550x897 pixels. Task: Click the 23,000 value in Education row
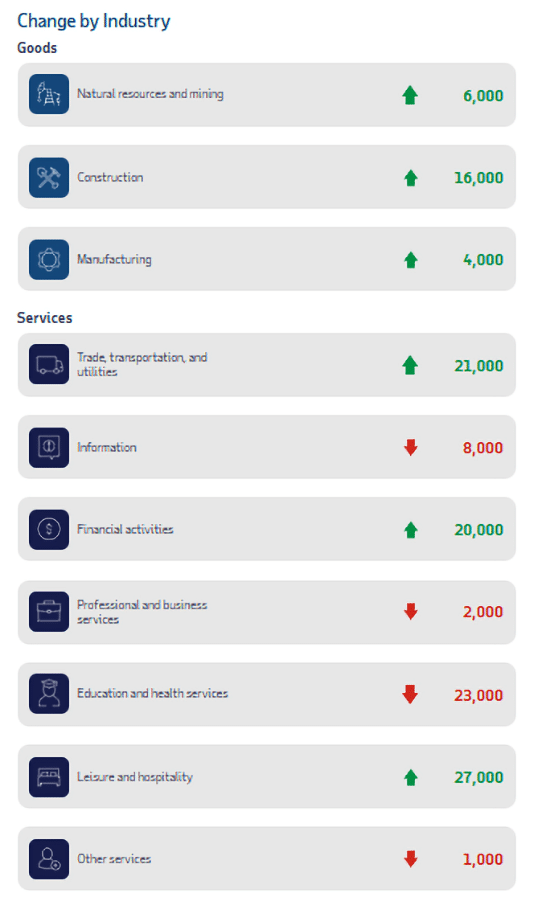point(478,695)
